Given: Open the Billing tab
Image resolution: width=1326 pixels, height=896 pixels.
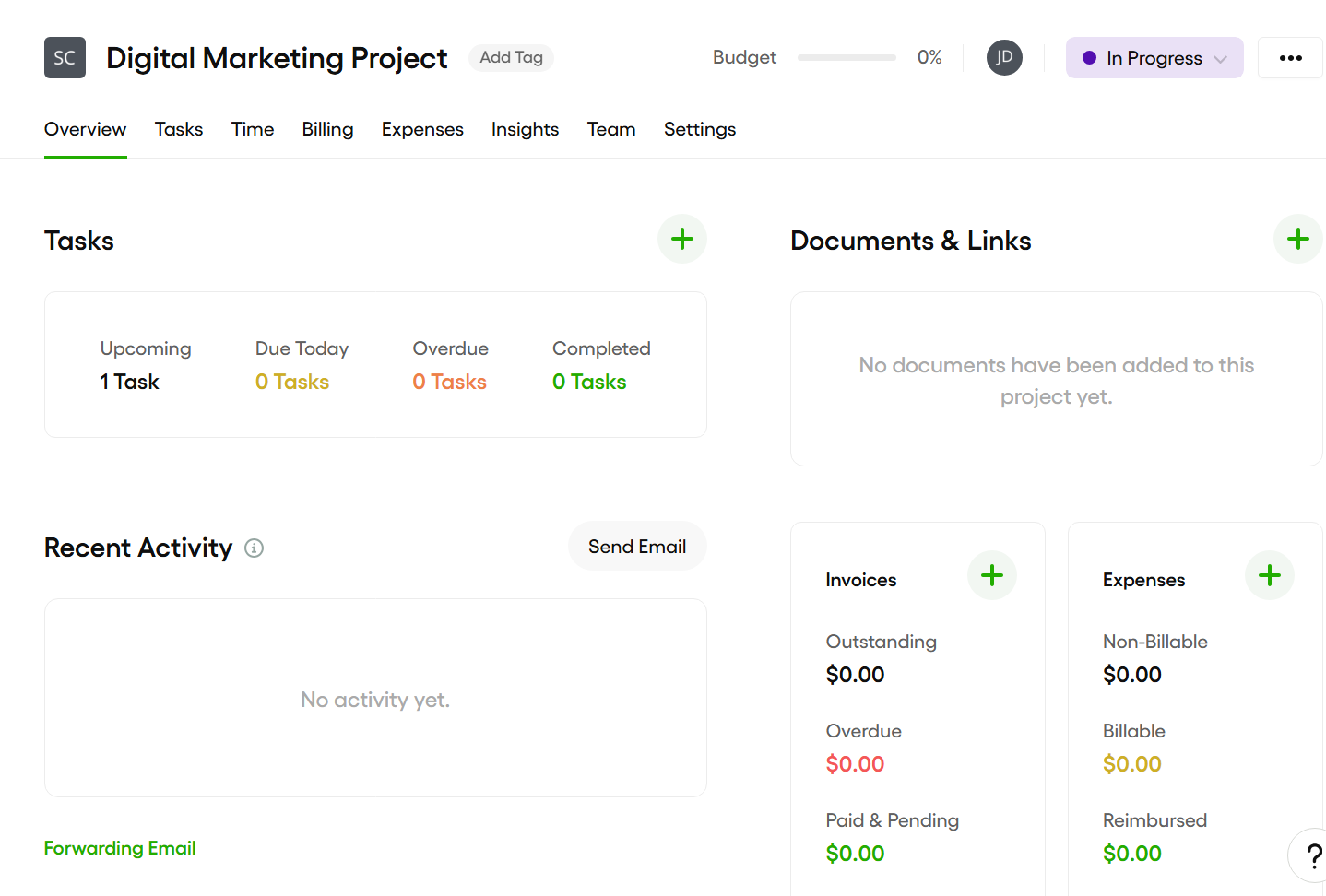Looking at the screenshot, I should (327, 130).
